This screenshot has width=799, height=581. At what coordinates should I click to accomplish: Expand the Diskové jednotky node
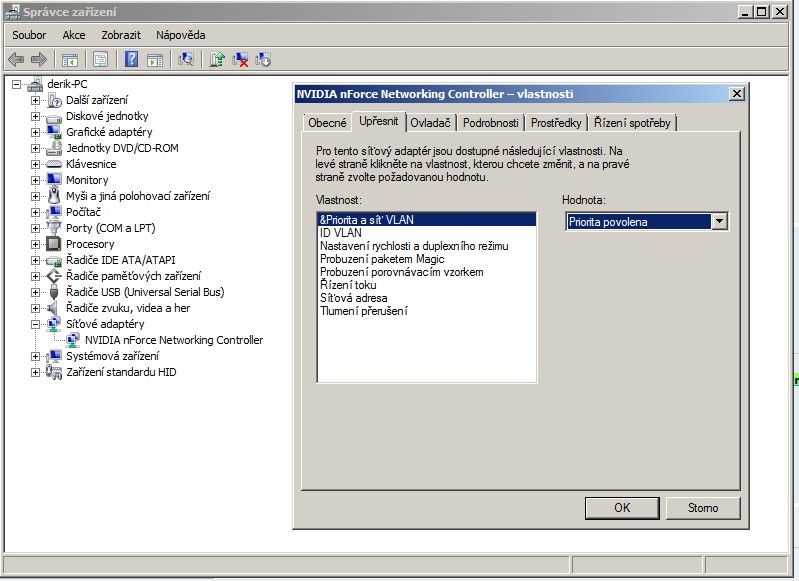click(35, 116)
